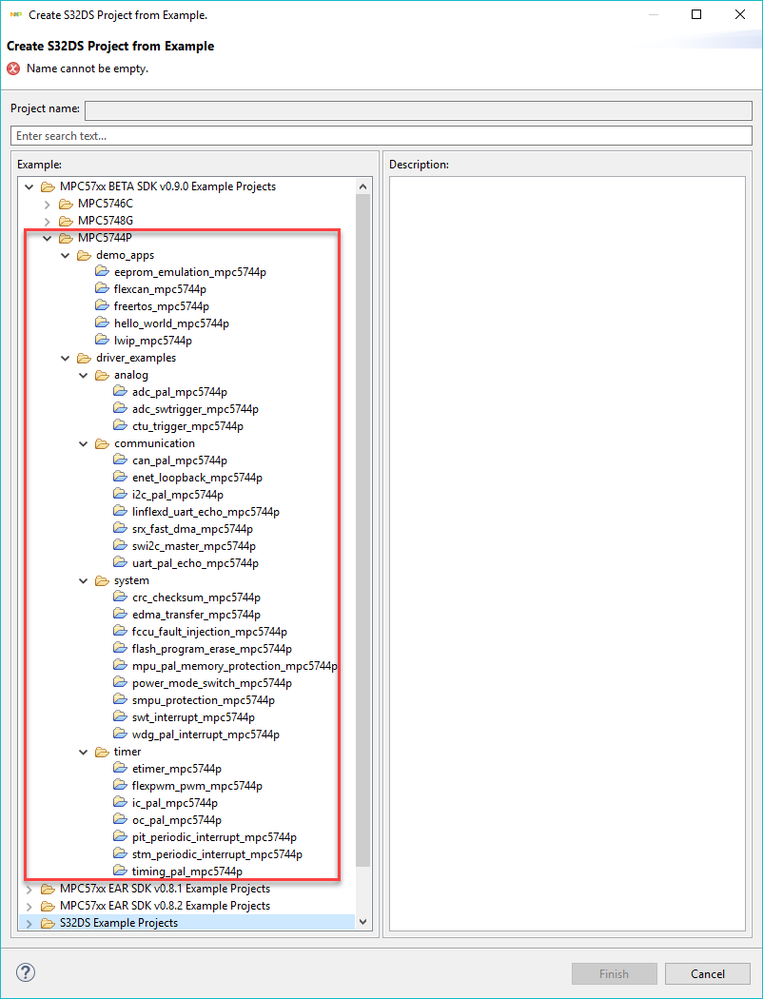763x999 pixels.
Task: Collapse the MPC57xx BETA SDK v0.9.0 node
Action: (29, 187)
